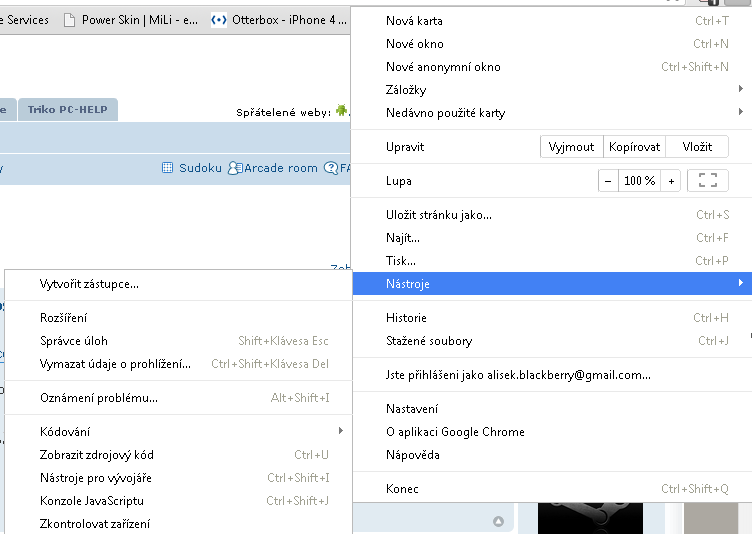Image resolution: width=752 pixels, height=534 pixels.
Task: Choose Vymazat údaje o prohlížení
Action: tap(115, 364)
